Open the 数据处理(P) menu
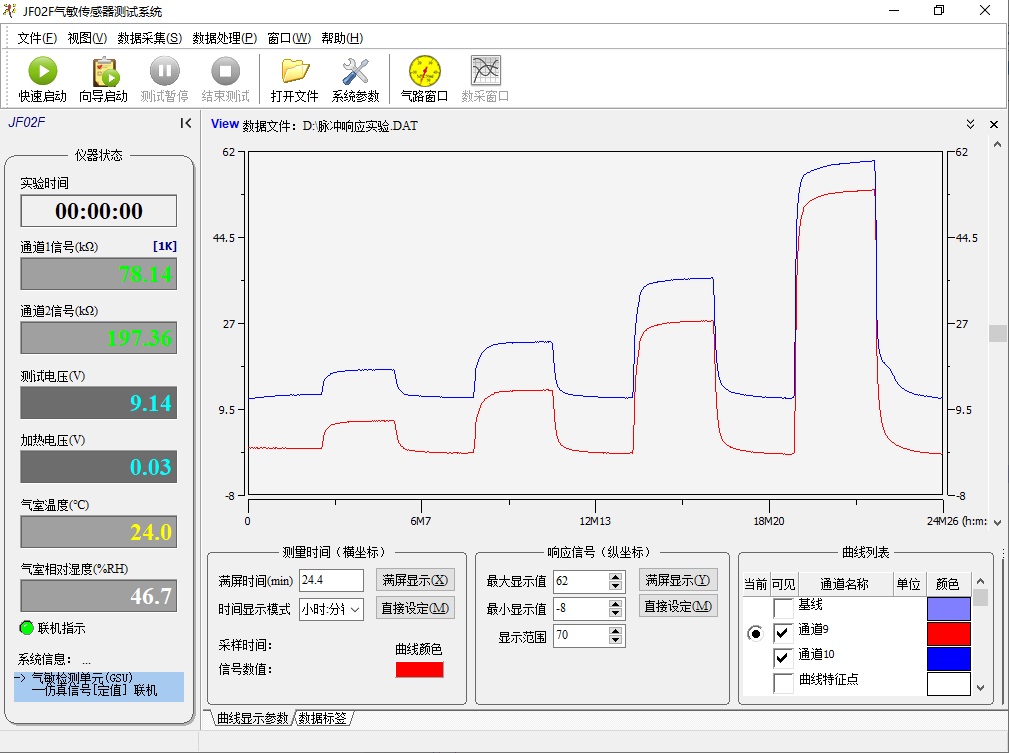Image resolution: width=1009 pixels, height=753 pixels. [x=225, y=38]
